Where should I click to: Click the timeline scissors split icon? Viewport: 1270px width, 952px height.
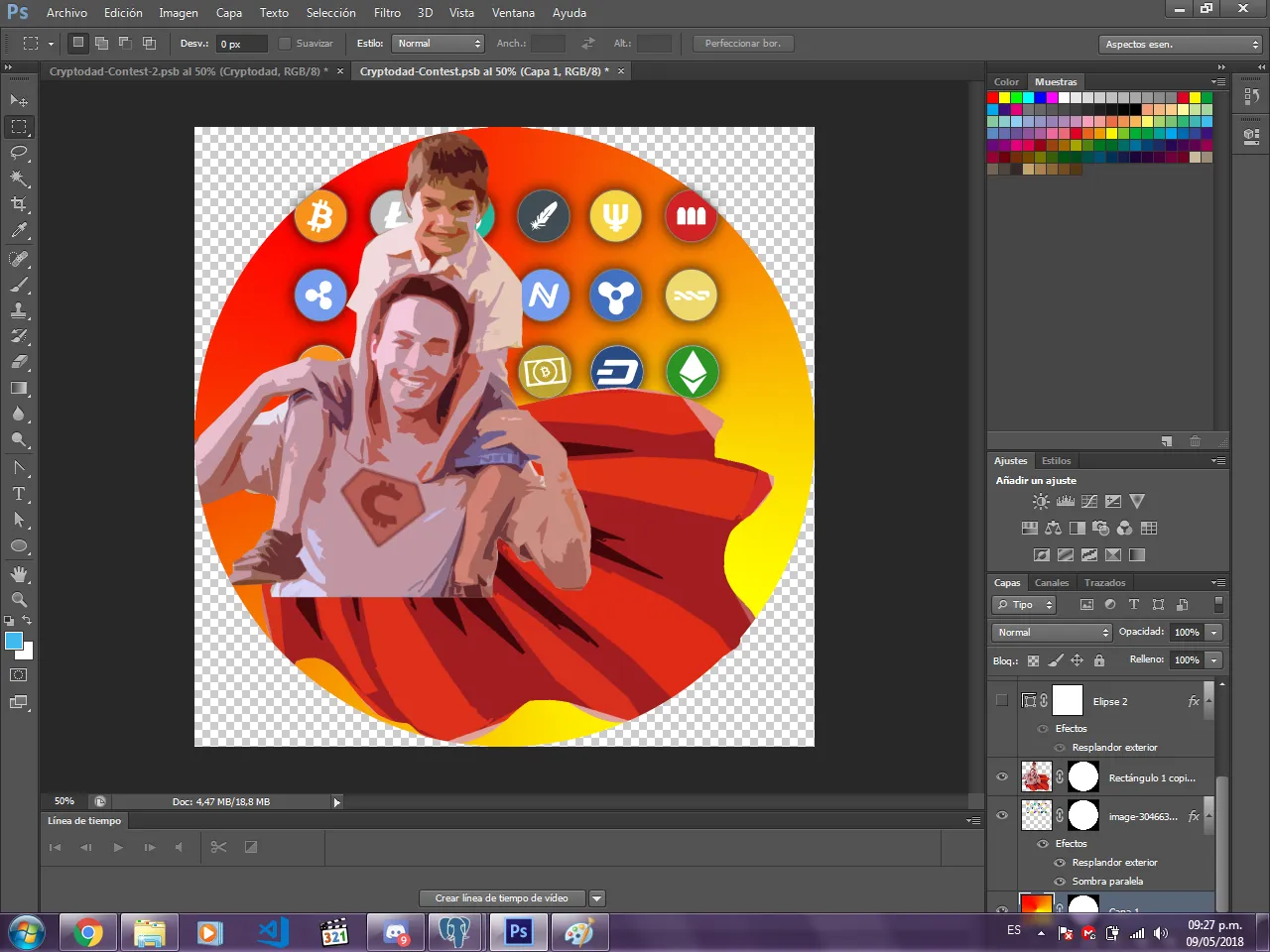pyautogui.click(x=218, y=847)
